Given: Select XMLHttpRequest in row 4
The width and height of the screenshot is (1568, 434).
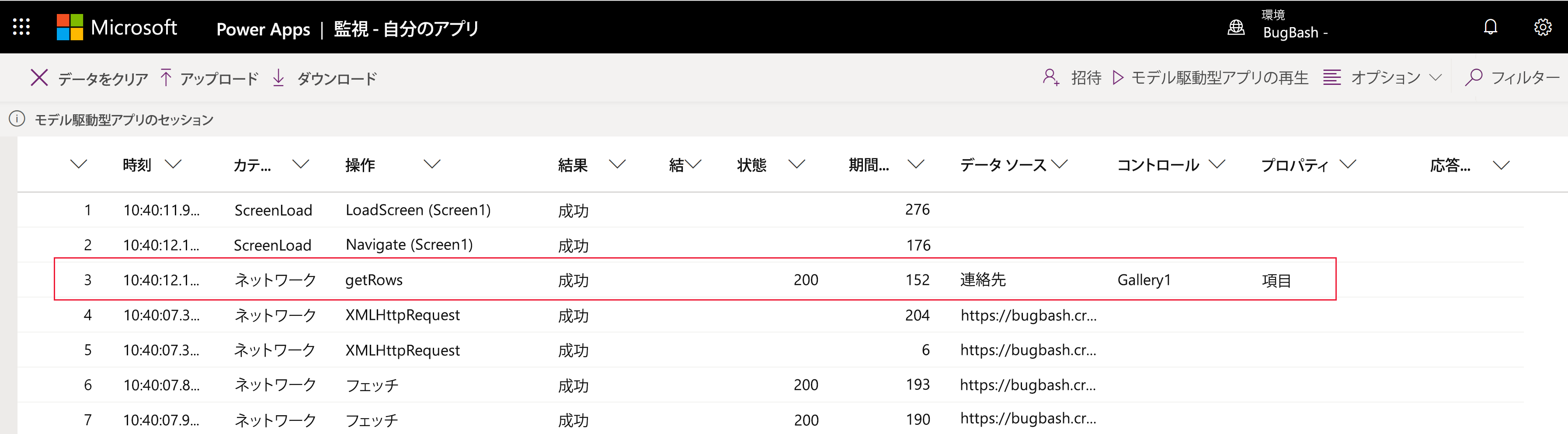Looking at the screenshot, I should tap(402, 315).
